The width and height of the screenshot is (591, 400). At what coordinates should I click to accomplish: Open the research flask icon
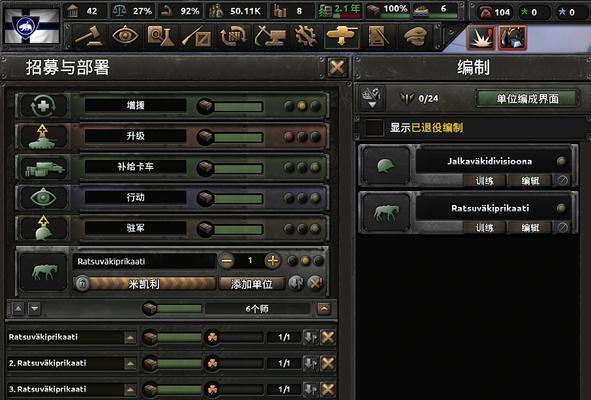pos(161,37)
